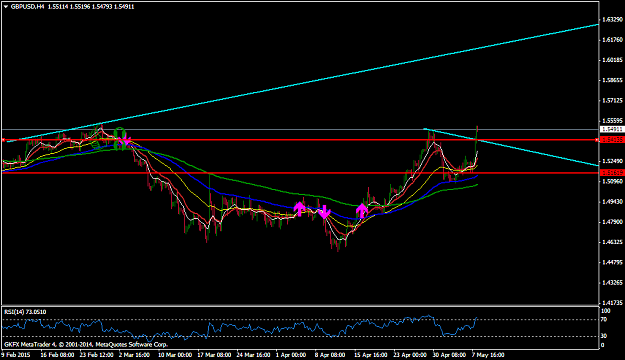Click the 1.50960 price axis label
This screenshot has height=360, width=625.
click(x=612, y=181)
